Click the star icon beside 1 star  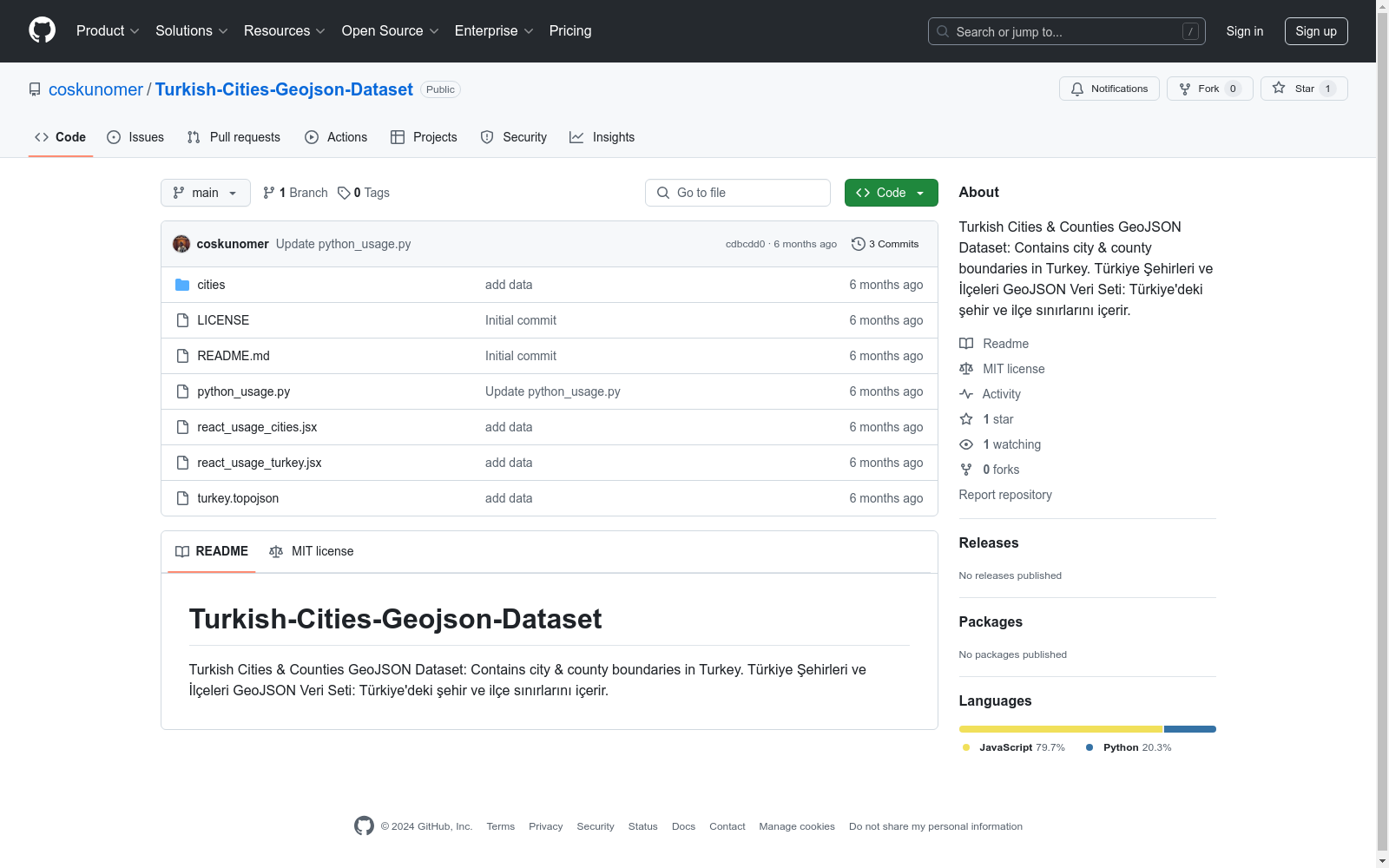click(966, 419)
